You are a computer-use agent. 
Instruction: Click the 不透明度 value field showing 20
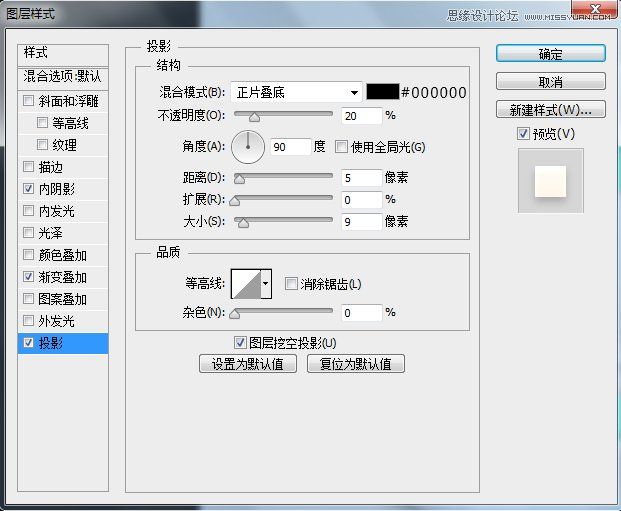tap(362, 116)
